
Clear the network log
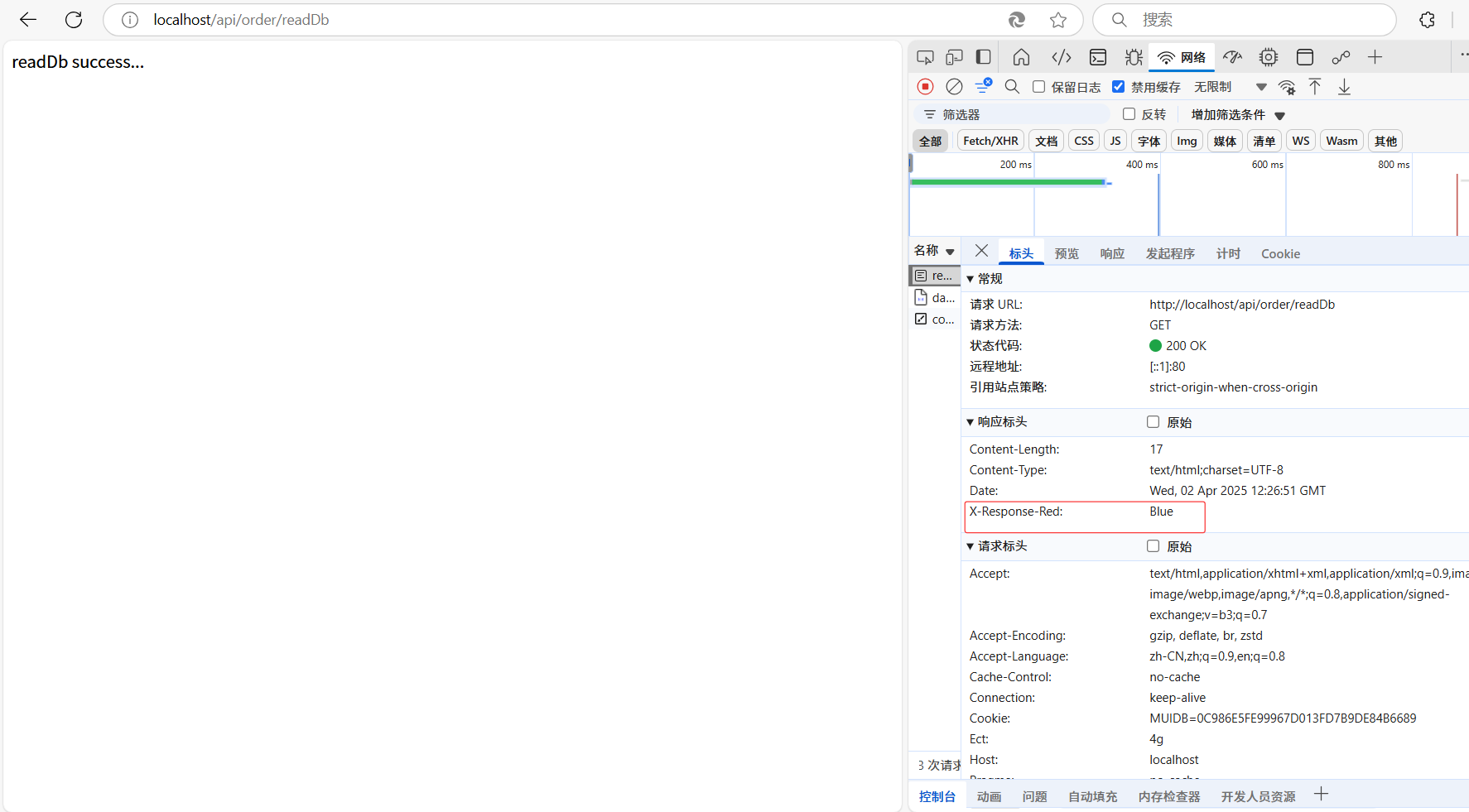point(954,87)
